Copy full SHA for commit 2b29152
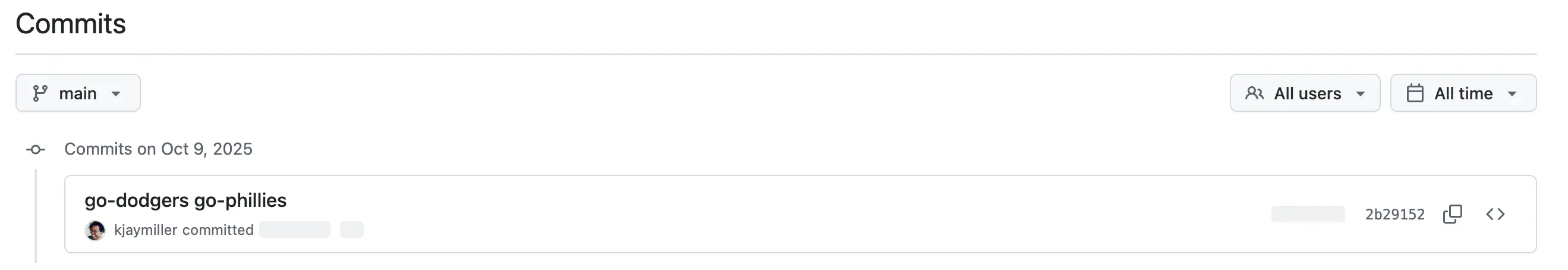Screen dimensions: 1568x270 (1452, 214)
